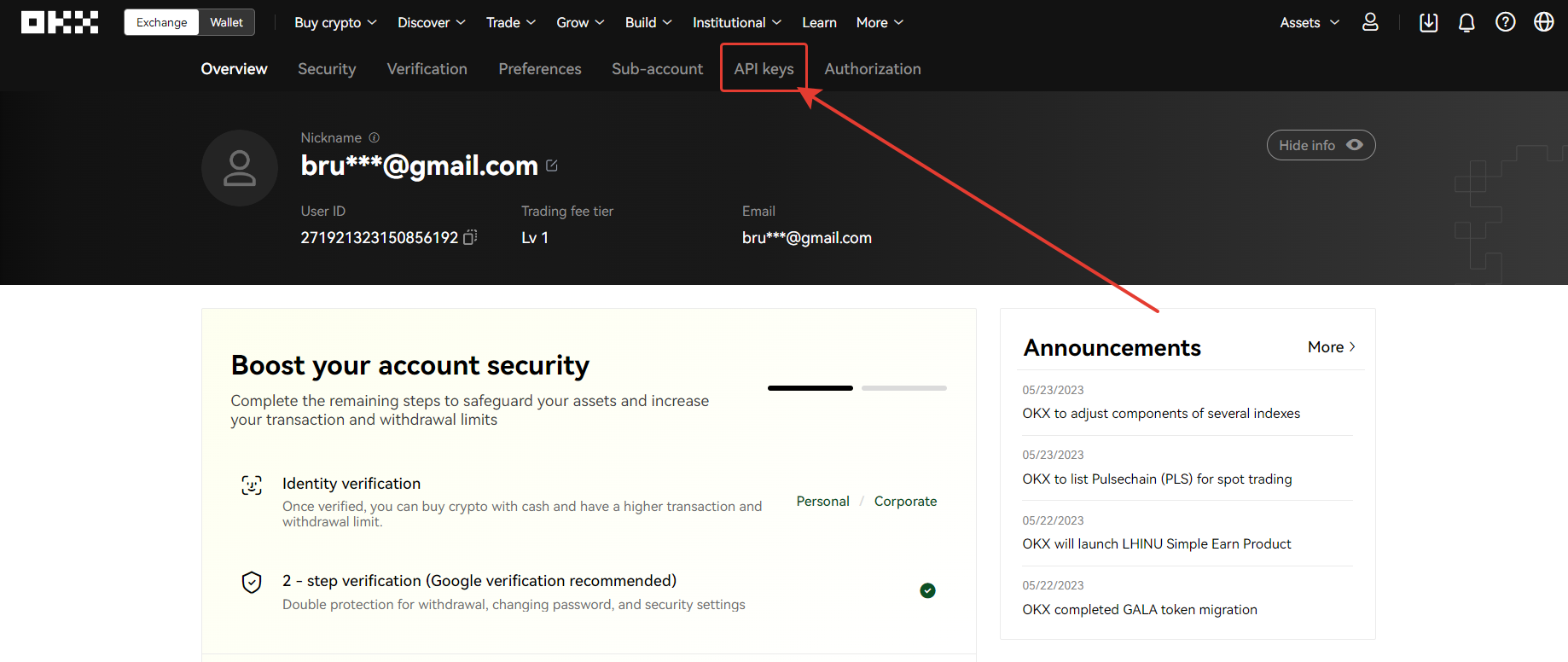Expand the Buy crypto menu
The height and width of the screenshot is (662, 1568).
[335, 23]
